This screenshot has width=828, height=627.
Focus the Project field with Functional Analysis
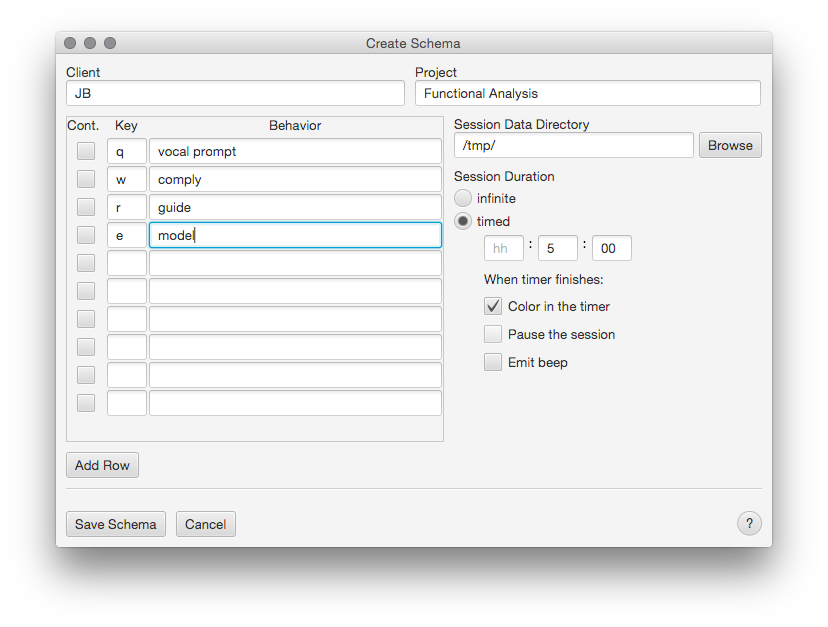587,93
